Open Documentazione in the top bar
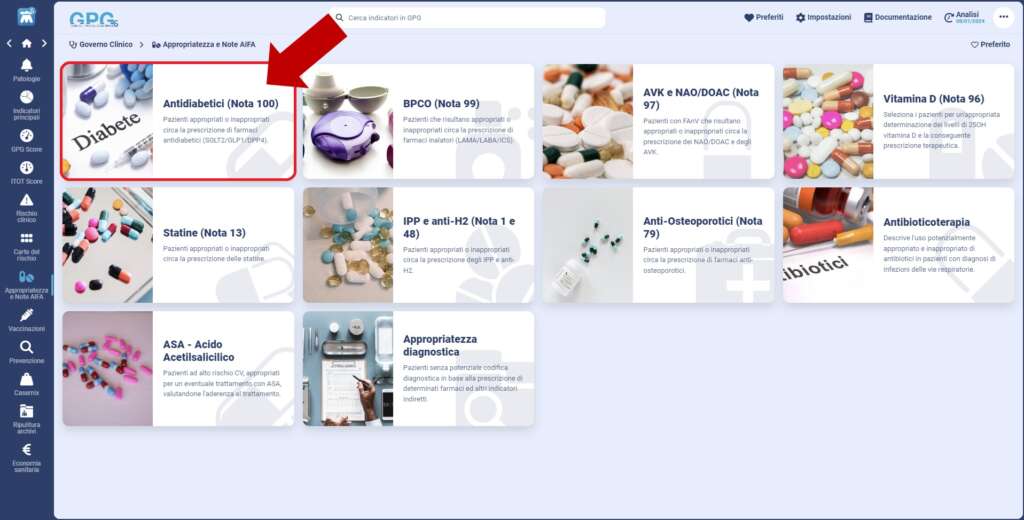 pyautogui.click(x=897, y=17)
